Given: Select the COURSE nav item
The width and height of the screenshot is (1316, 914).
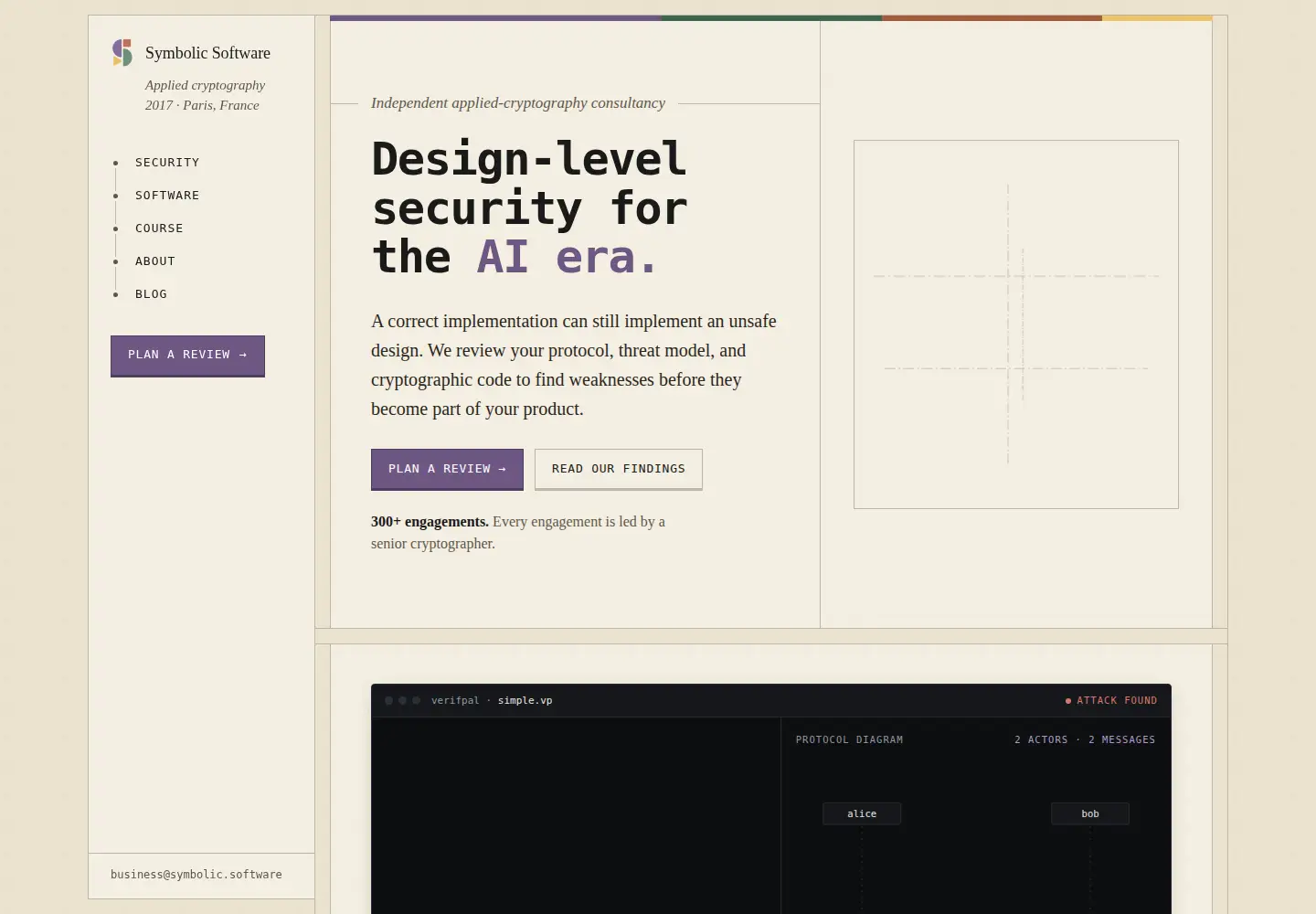Looking at the screenshot, I should 159,228.
